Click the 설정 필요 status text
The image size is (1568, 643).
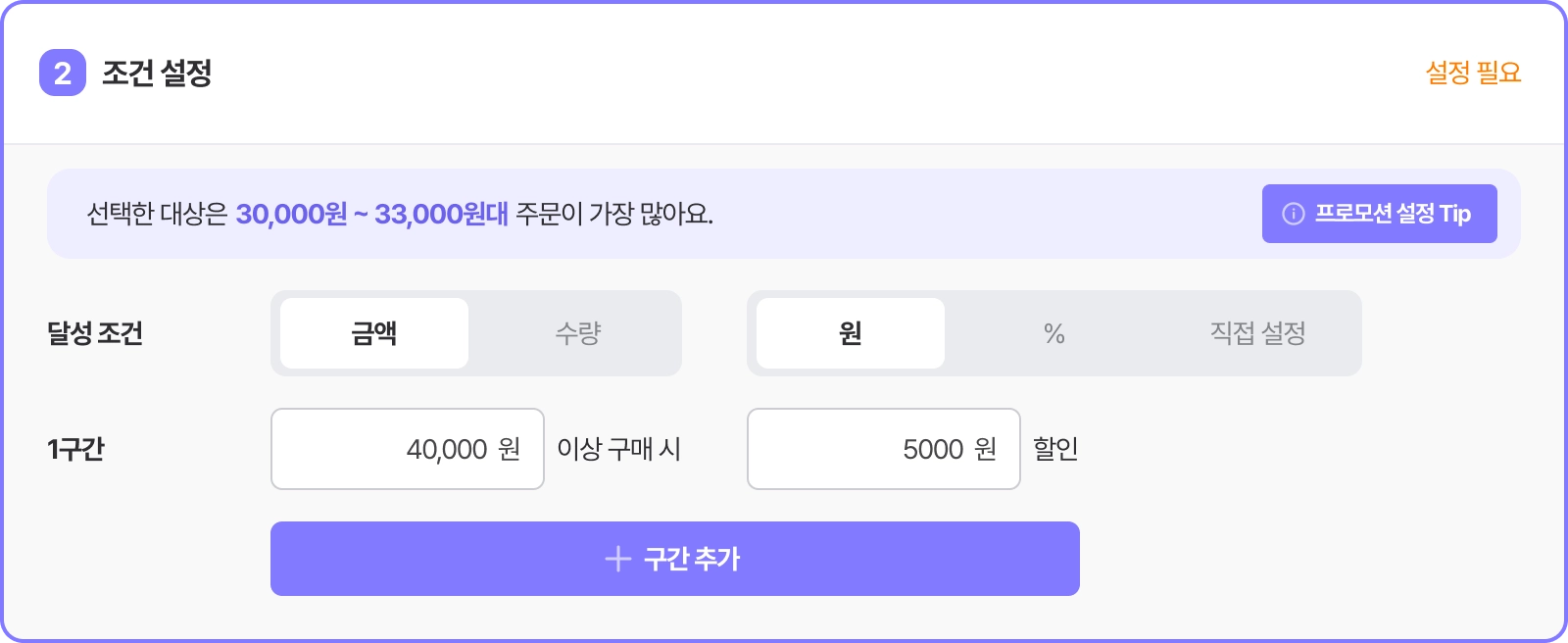(1473, 73)
